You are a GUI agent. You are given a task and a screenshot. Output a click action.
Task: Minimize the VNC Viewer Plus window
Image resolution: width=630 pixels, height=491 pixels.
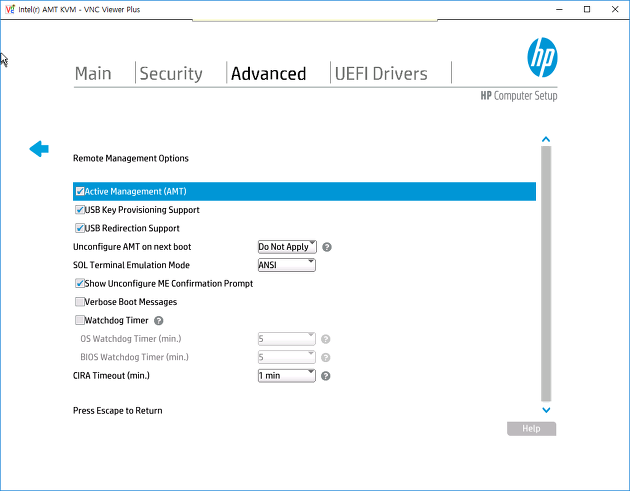559,9
